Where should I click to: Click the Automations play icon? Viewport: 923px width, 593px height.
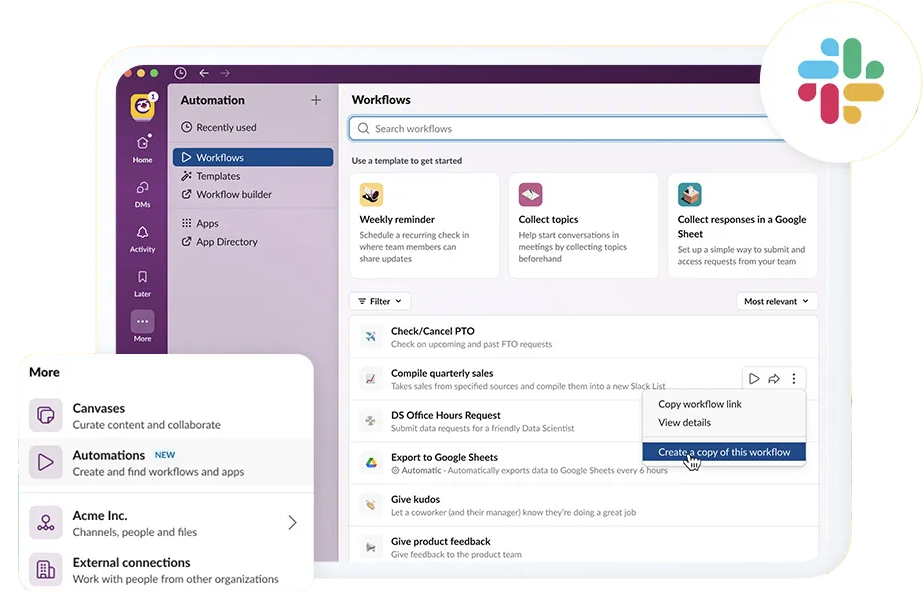coord(46,462)
